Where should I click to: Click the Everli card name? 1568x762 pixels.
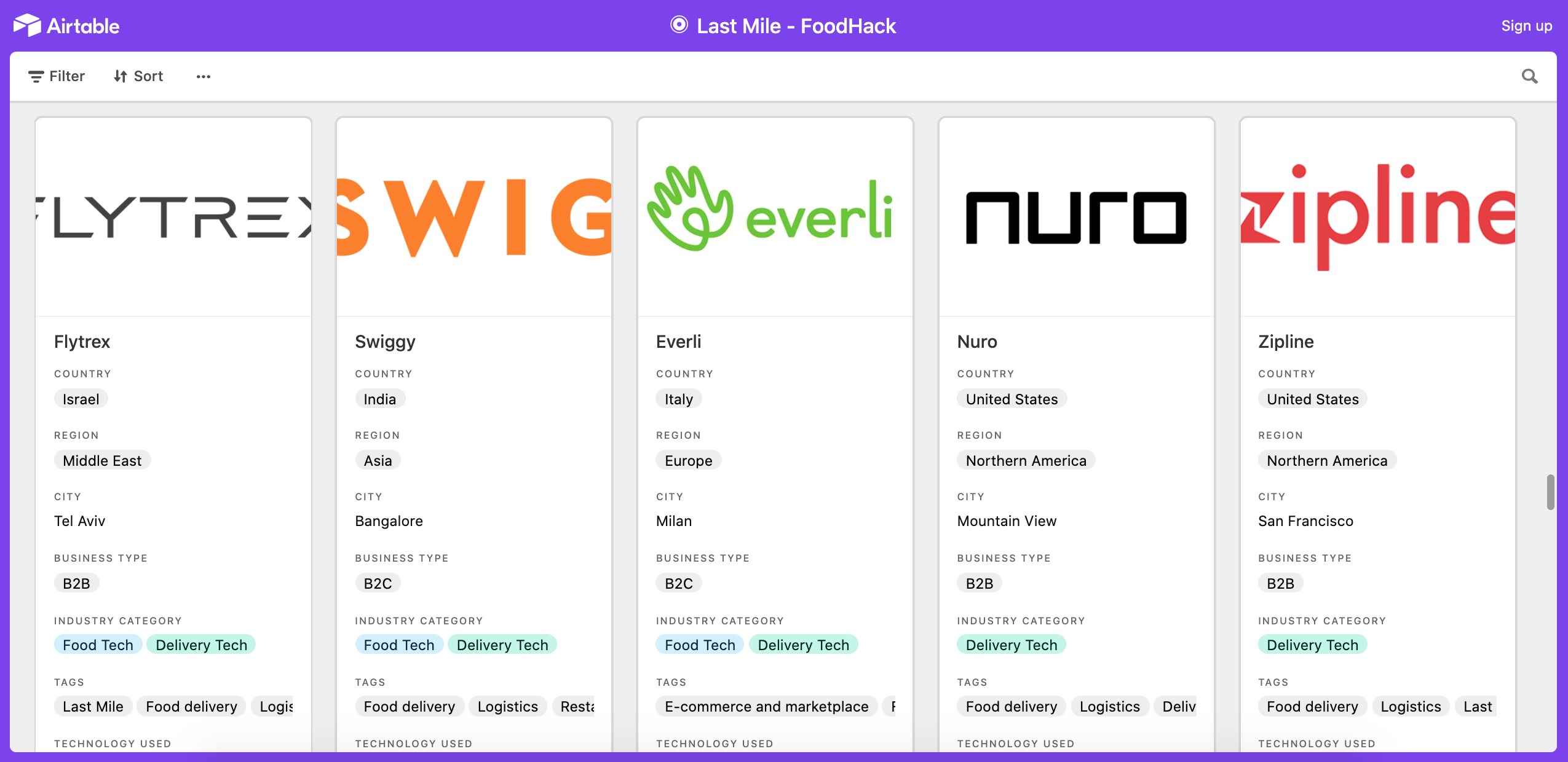click(678, 342)
